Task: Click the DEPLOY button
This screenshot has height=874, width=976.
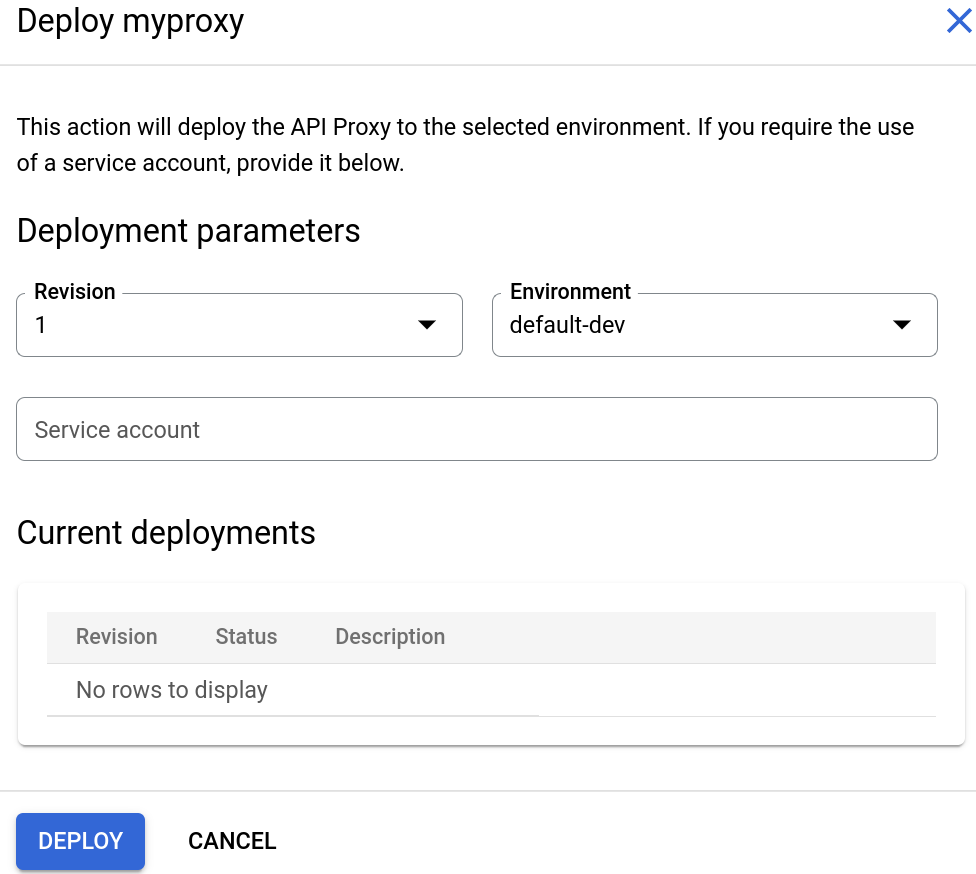Action: point(80,841)
